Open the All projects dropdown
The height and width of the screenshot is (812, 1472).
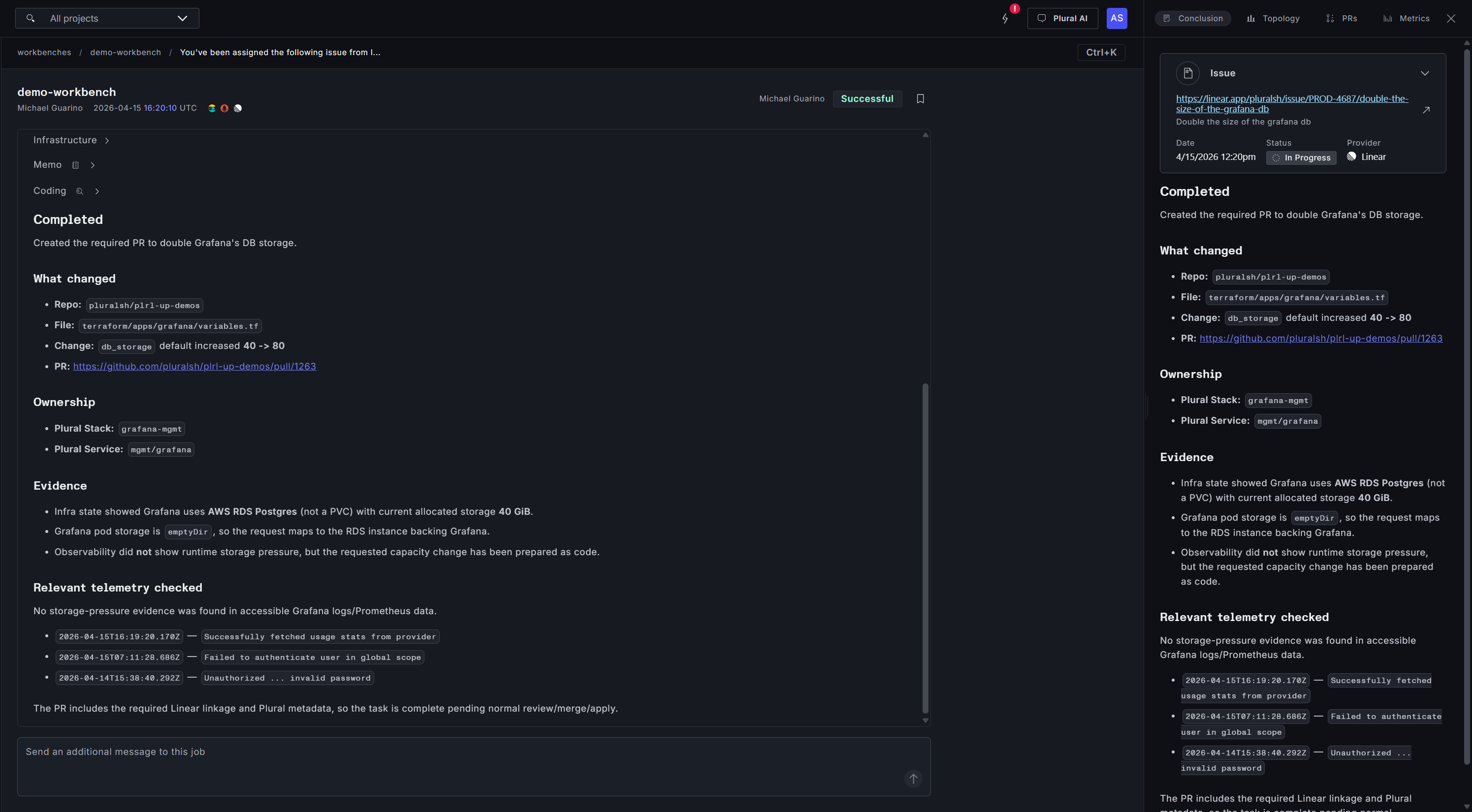point(182,18)
